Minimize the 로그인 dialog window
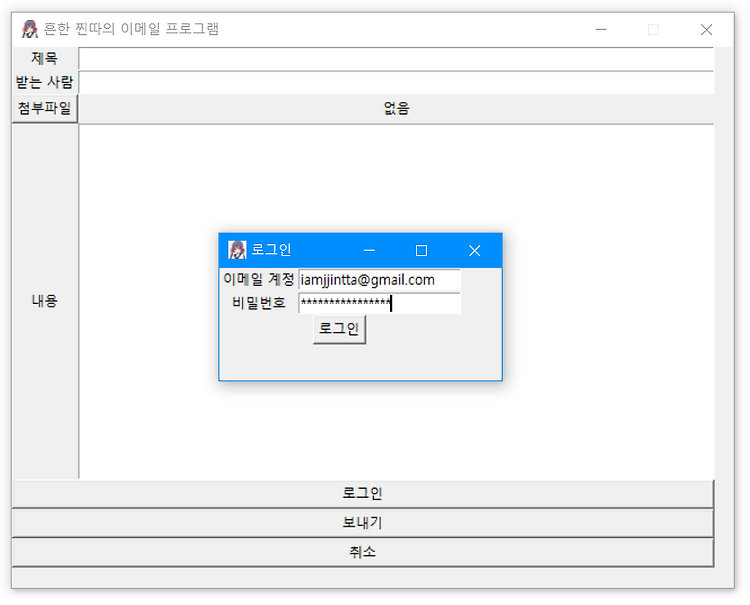Screen dimensions: 750x605 369,250
